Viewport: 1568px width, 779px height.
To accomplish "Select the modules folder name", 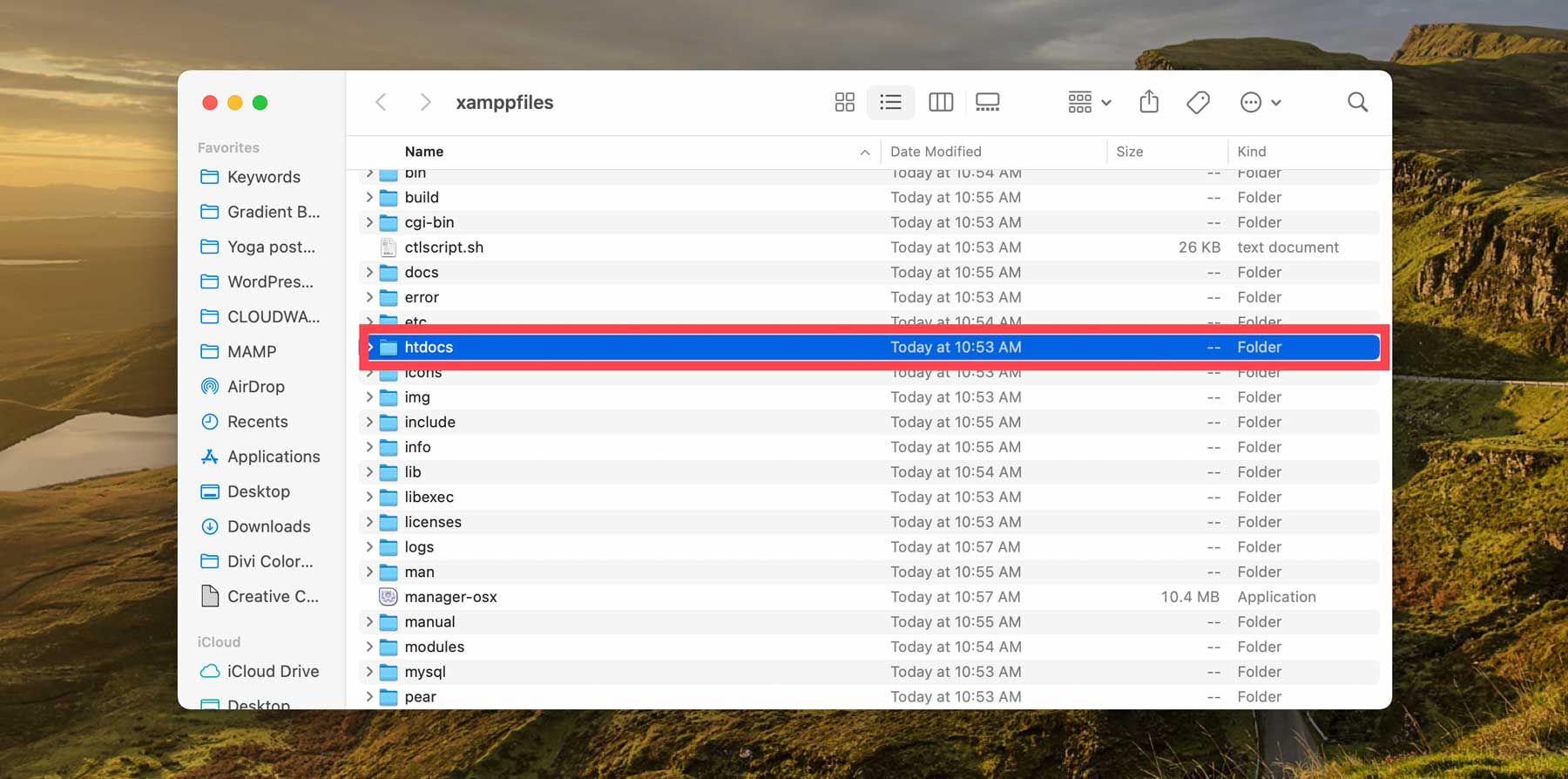I will [435, 647].
